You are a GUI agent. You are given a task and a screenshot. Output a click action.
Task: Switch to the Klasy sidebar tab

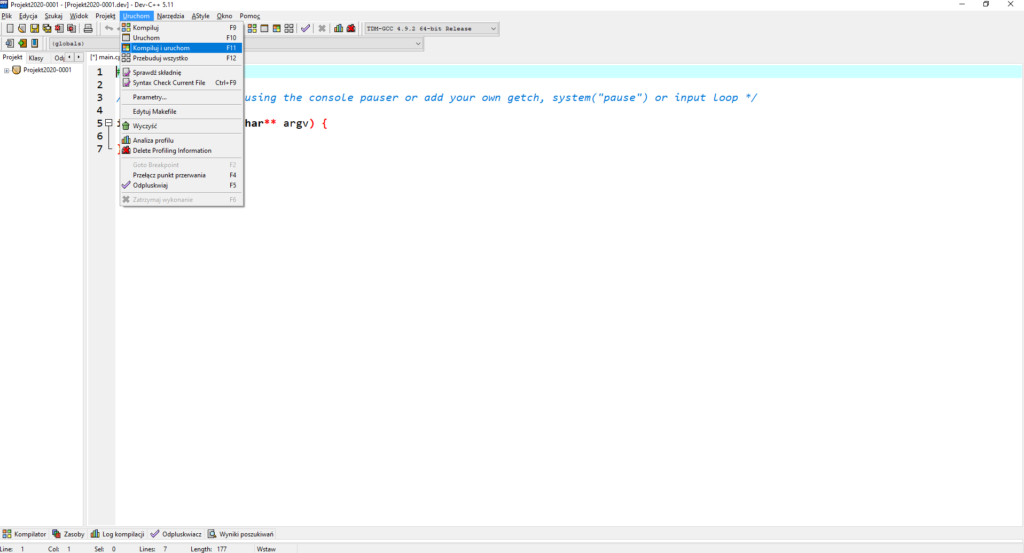(36, 58)
